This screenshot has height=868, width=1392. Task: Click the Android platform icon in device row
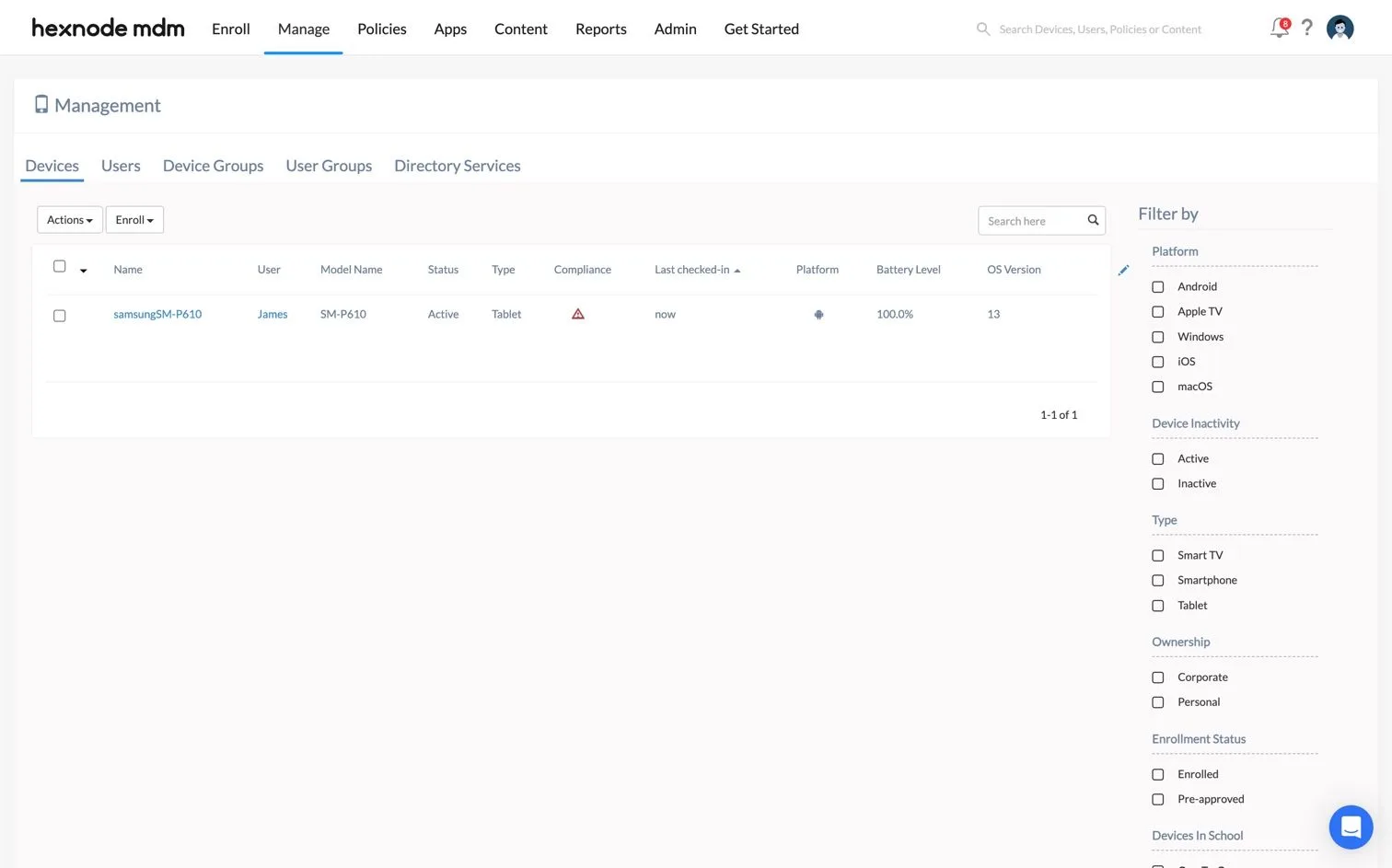(x=818, y=315)
